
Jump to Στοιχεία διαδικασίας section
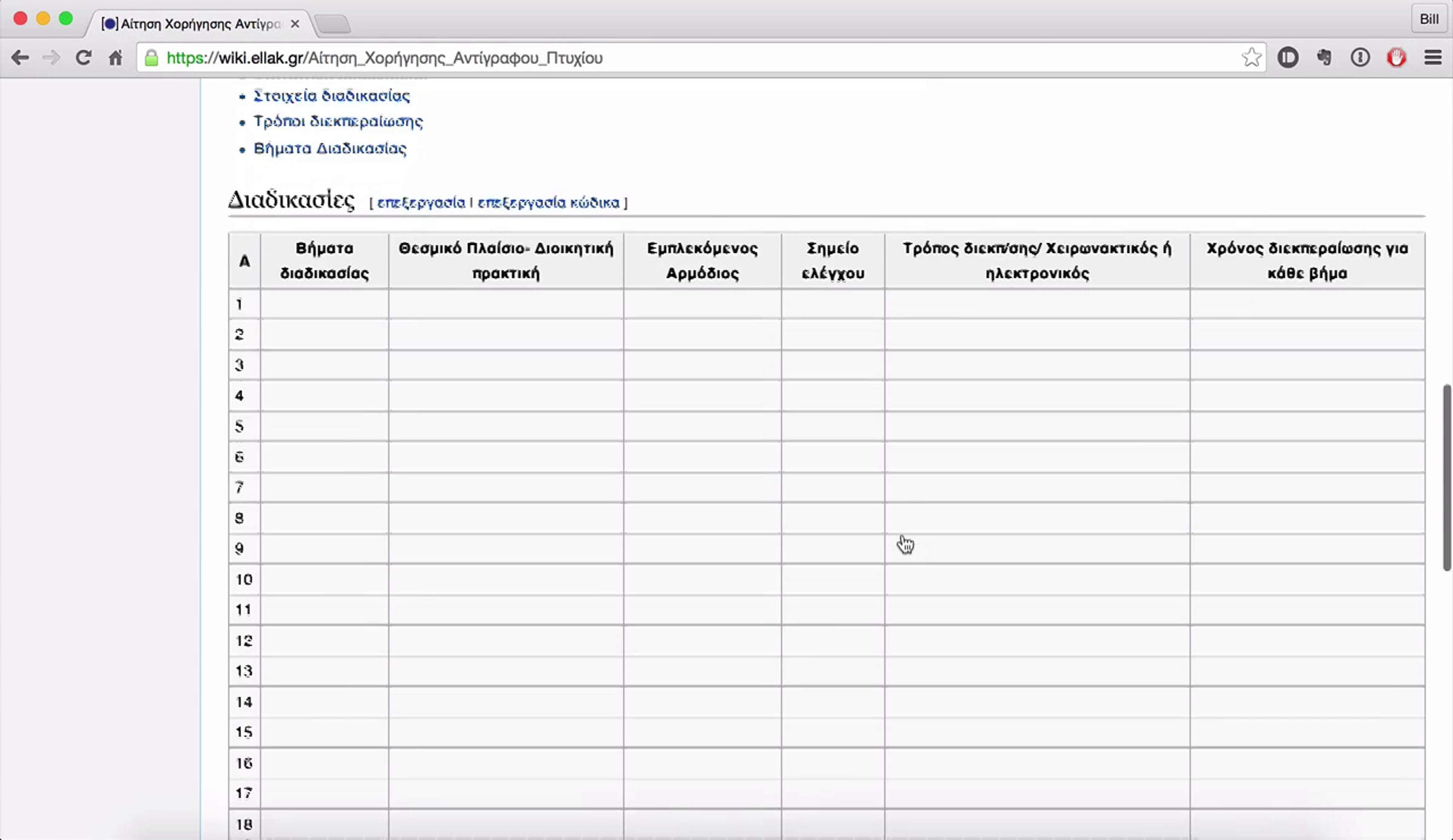[x=332, y=96]
